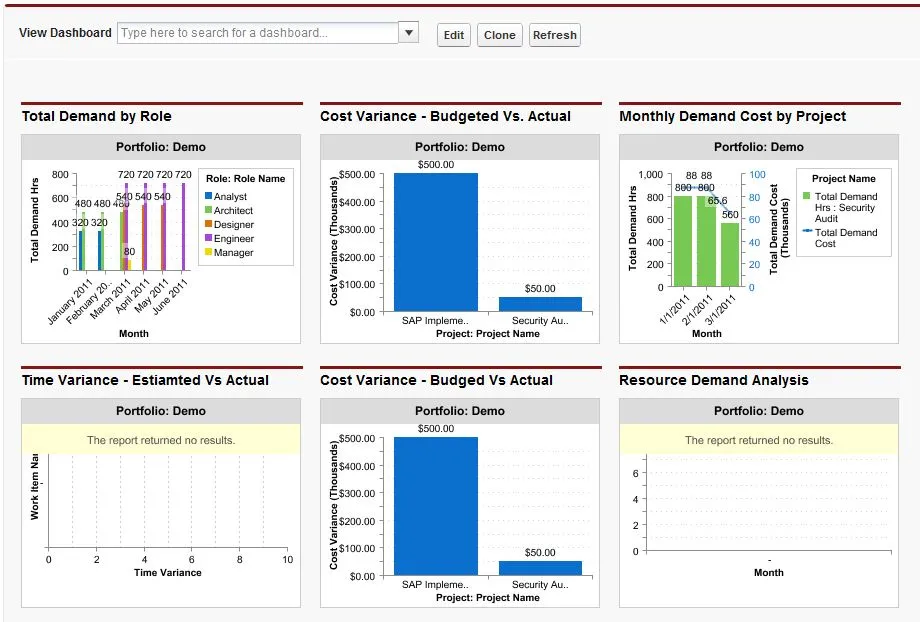Click the $50.00 Security Au.. bar in top chart
This screenshot has height=622, width=920.
click(540, 304)
